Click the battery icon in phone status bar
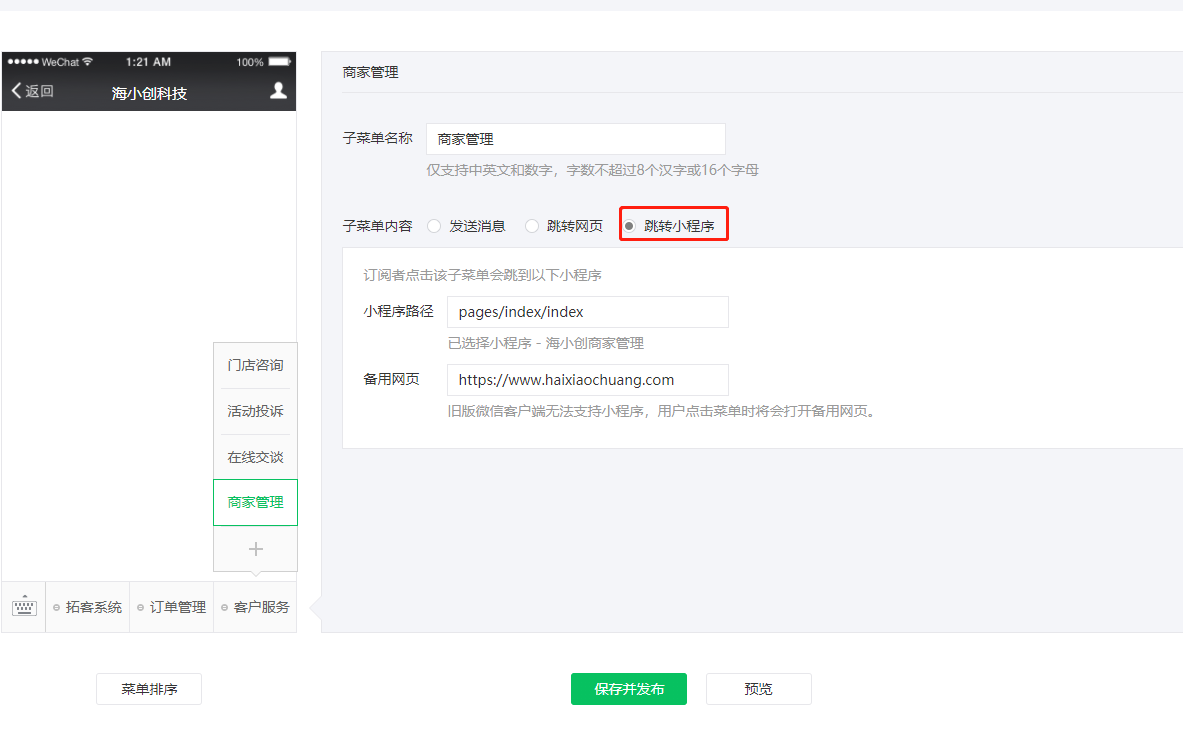 pyautogui.click(x=279, y=62)
